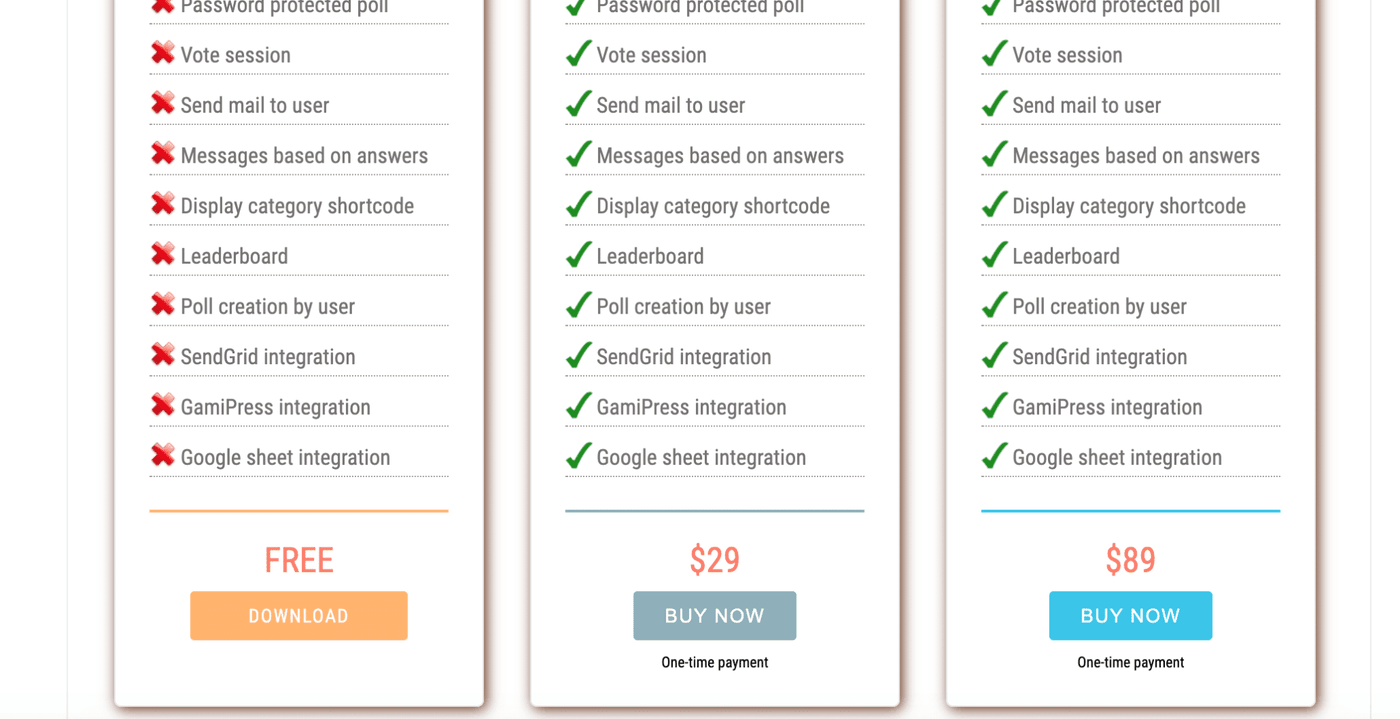Click red X beside free Google sheet integration
This screenshot has height=719, width=1400.
(x=162, y=455)
